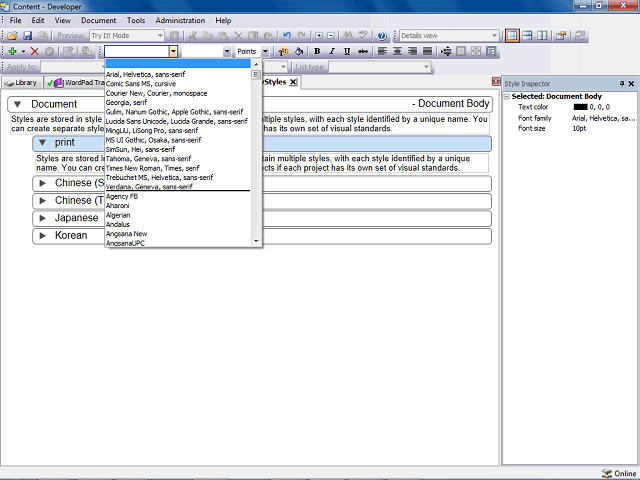
Task: Collapse Selected: Document Body in Style Inspector
Action: coord(507,97)
